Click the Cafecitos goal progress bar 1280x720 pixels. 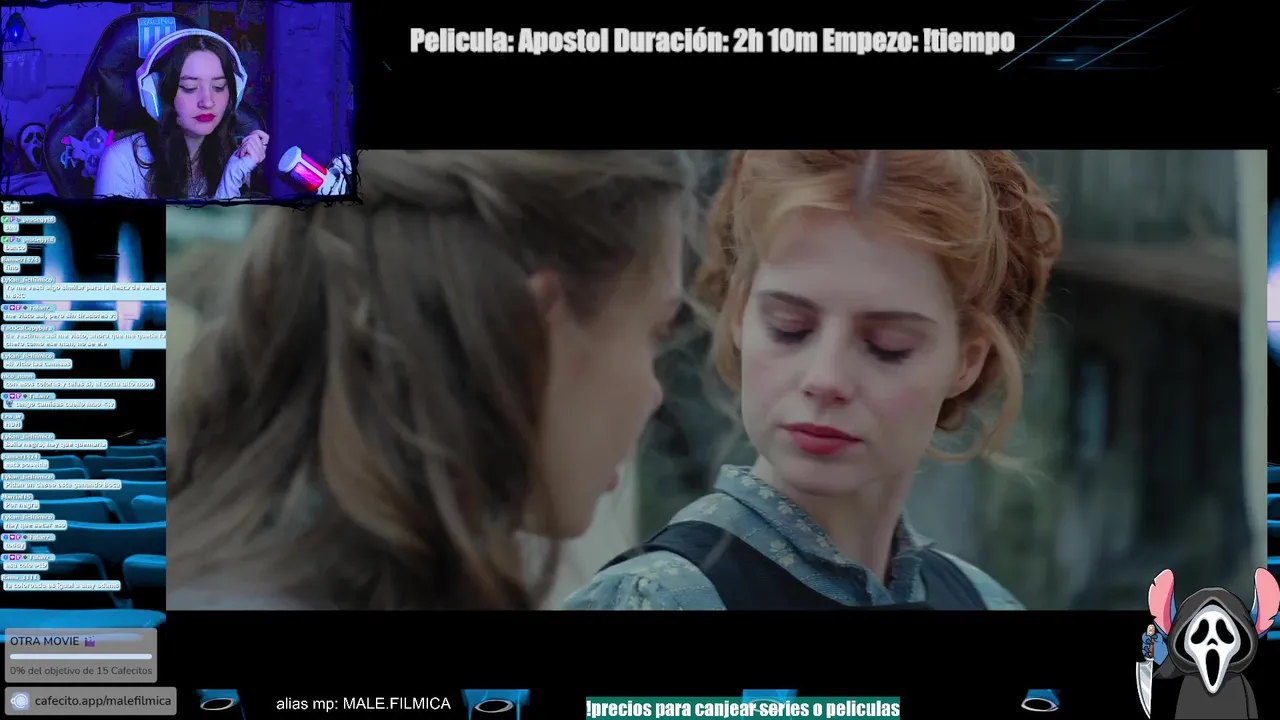81,657
